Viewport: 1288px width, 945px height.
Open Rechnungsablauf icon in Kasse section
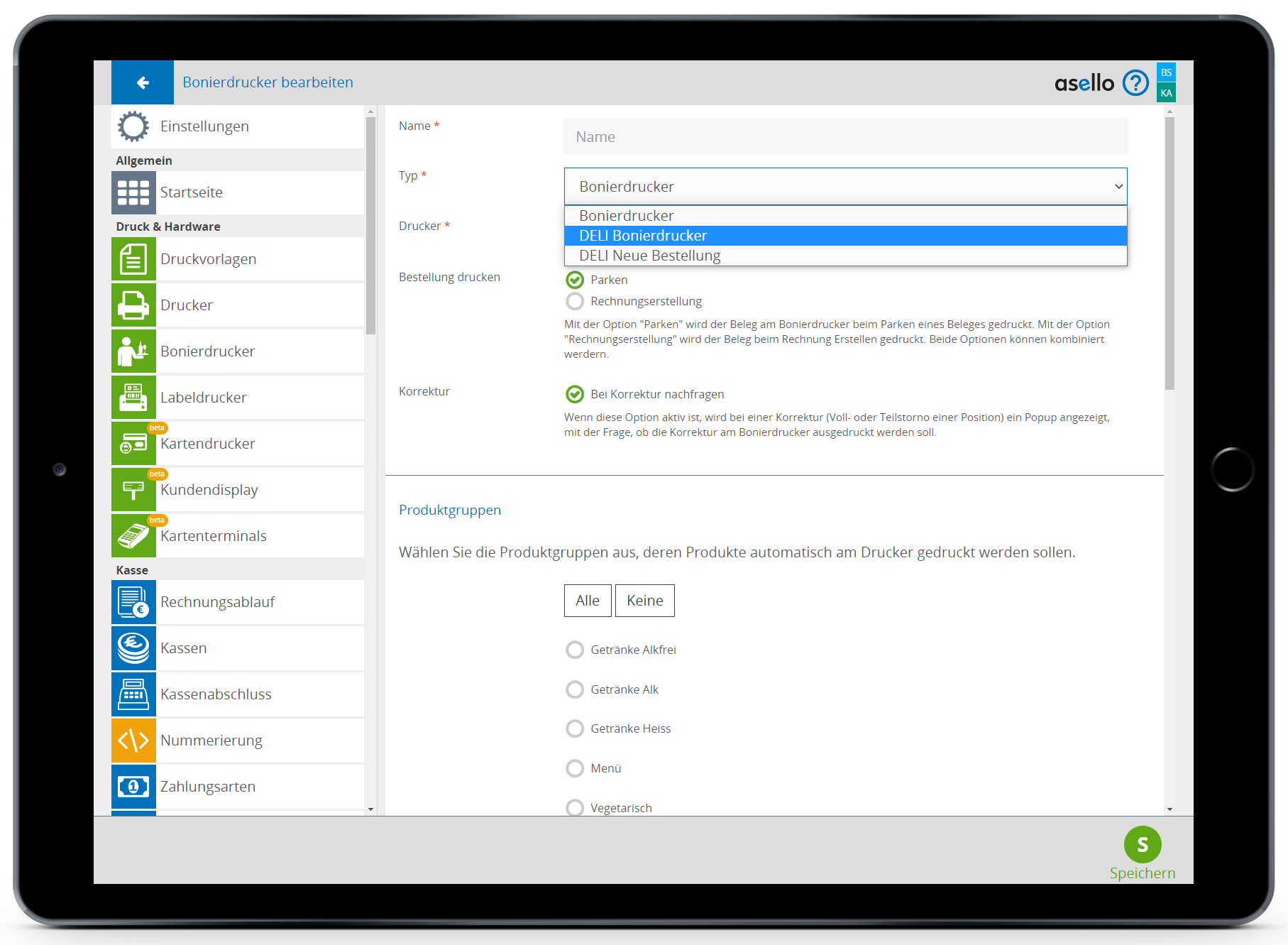pos(133,602)
